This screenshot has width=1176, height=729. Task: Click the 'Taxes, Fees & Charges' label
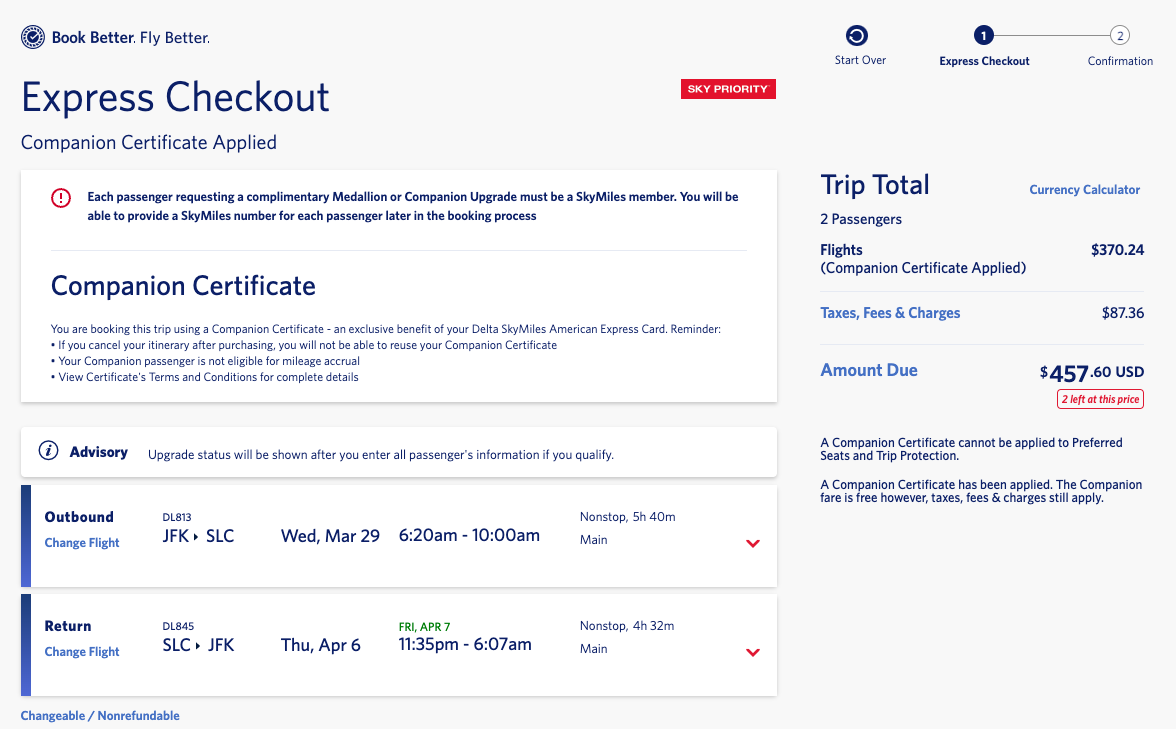[x=889, y=312]
